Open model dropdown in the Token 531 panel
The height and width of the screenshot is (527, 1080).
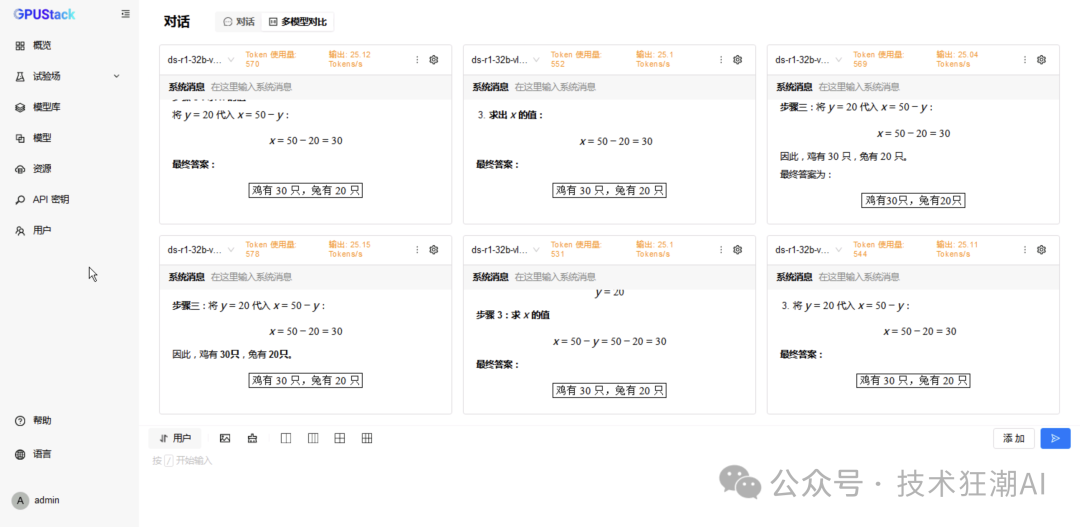505,249
